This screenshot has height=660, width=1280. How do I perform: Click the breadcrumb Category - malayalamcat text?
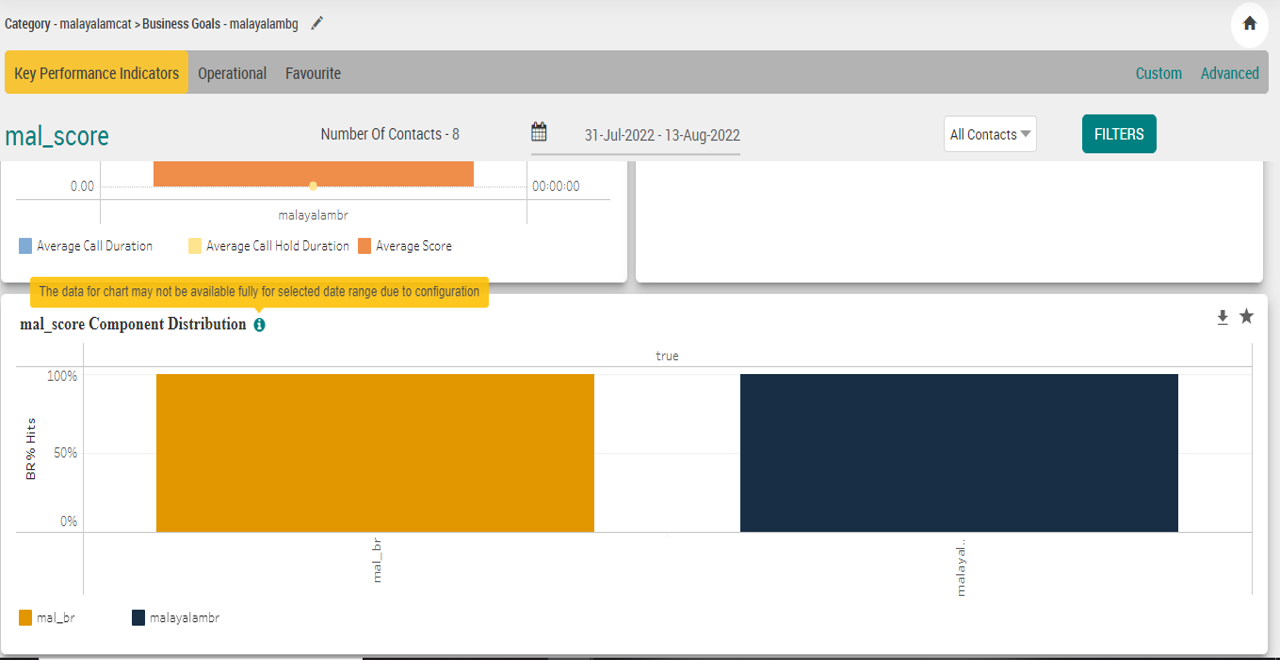pyautogui.click(x=69, y=24)
